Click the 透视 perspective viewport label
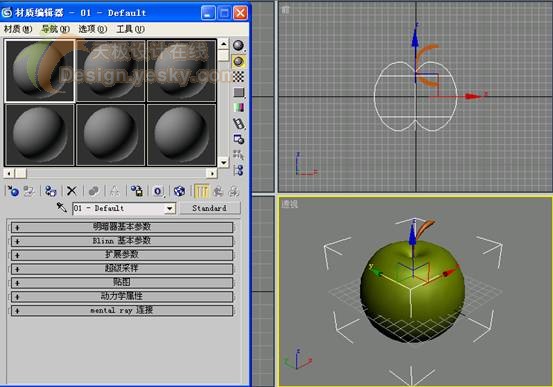 (290, 204)
